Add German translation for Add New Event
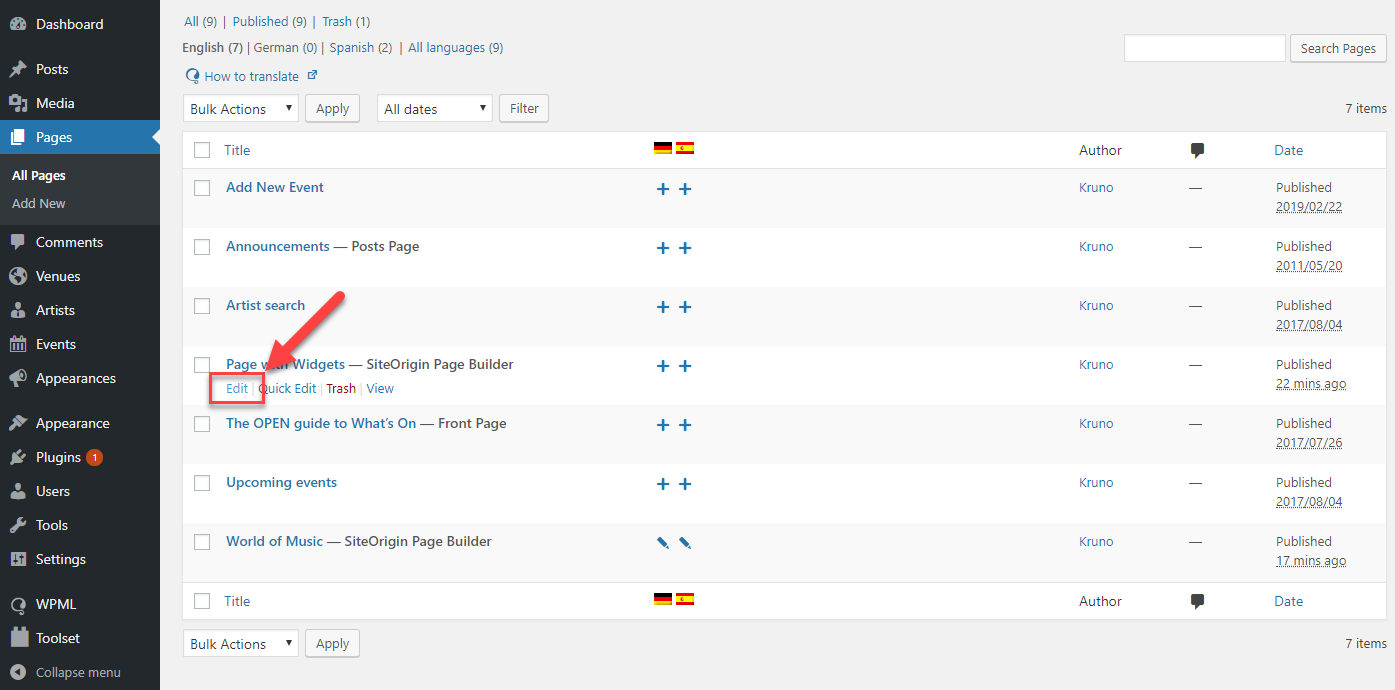The image size is (1395, 690). [662, 189]
